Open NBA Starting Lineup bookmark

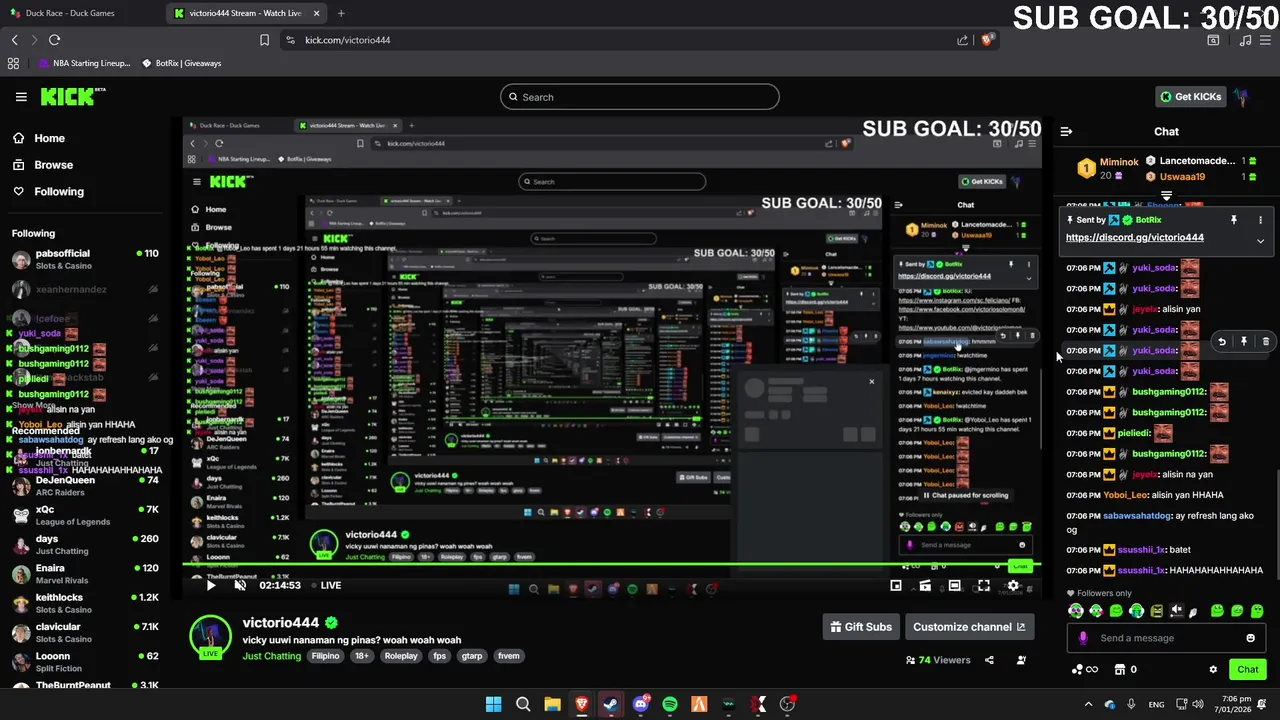point(84,63)
